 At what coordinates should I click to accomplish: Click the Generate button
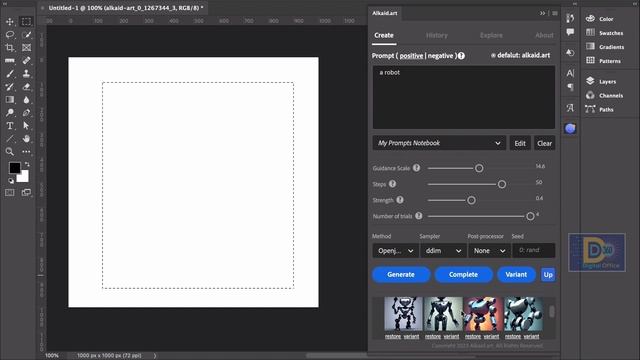(x=401, y=275)
